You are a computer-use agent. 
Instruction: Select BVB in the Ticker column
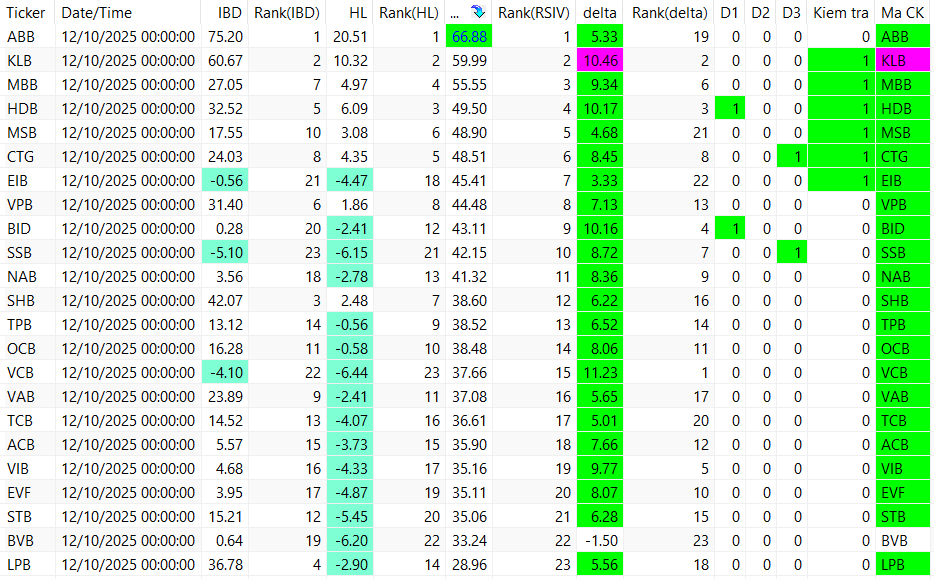click(20, 540)
